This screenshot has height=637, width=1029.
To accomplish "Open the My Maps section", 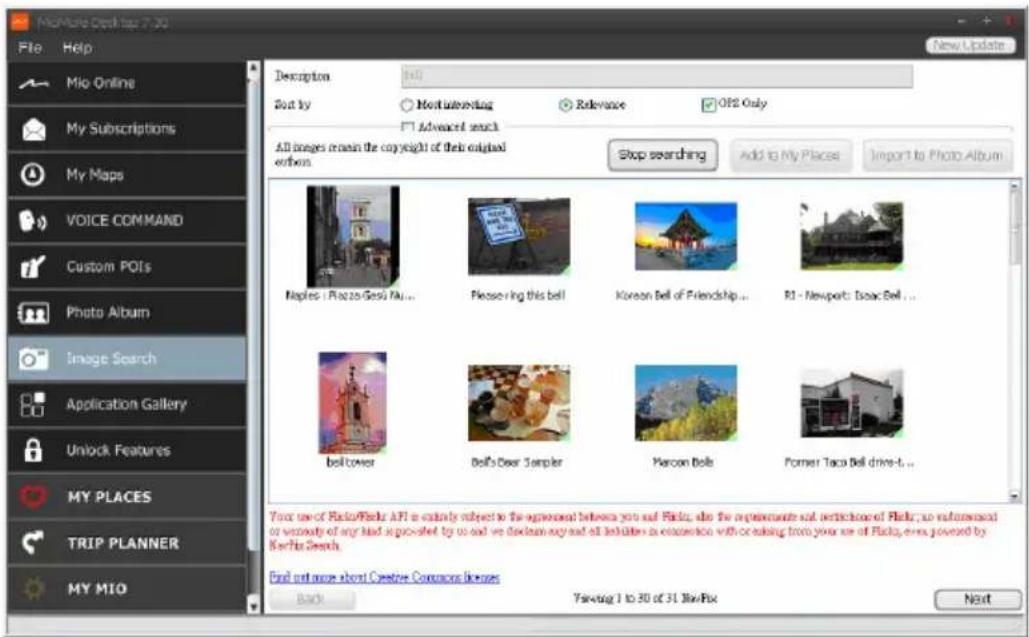I will coord(127,175).
